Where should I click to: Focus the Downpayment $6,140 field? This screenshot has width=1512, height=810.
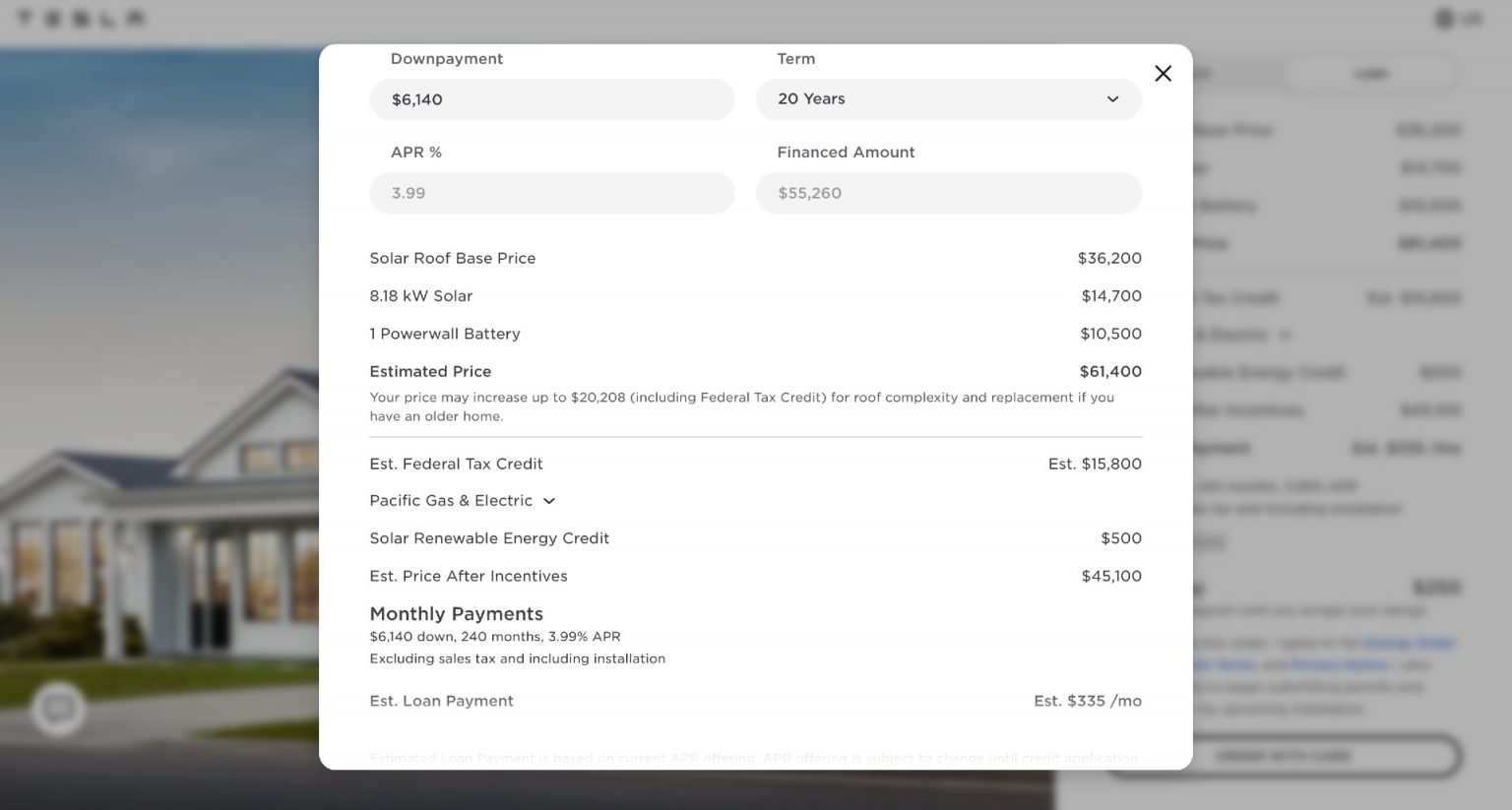[551, 99]
